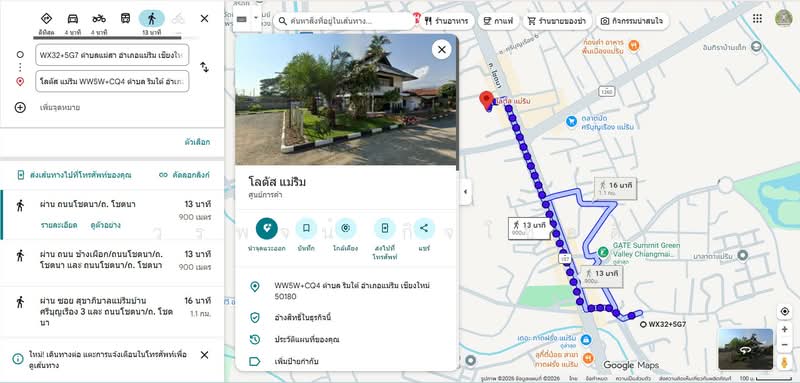The width and height of the screenshot is (800, 383).
Task: Swap start and destination points
Action: [204, 67]
